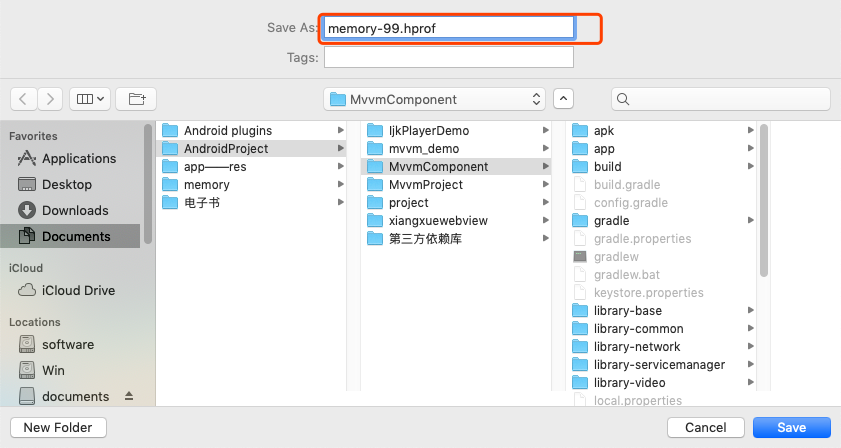Image resolution: width=841 pixels, height=448 pixels.
Task: Eject the documents volume in sidebar
Action: tap(129, 396)
